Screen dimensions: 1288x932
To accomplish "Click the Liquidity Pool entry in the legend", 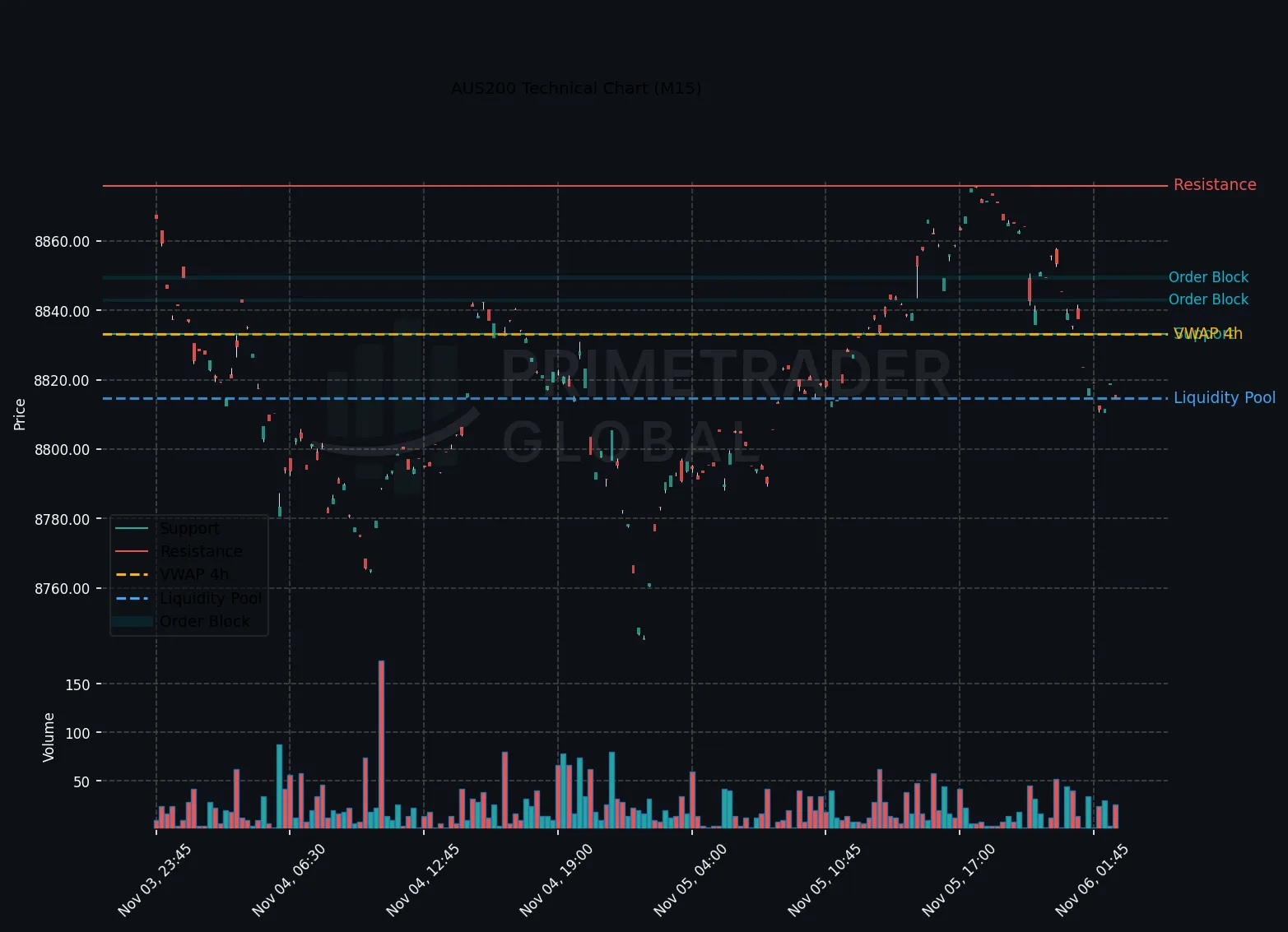I will [211, 598].
